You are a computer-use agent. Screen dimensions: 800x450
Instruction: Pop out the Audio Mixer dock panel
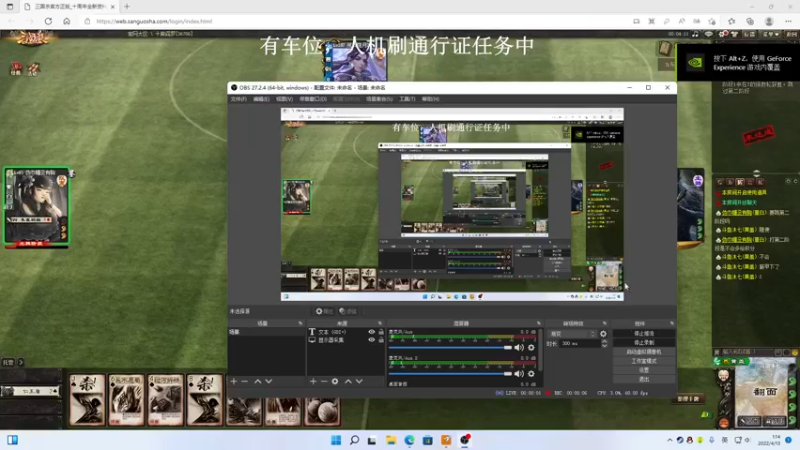(x=539, y=323)
